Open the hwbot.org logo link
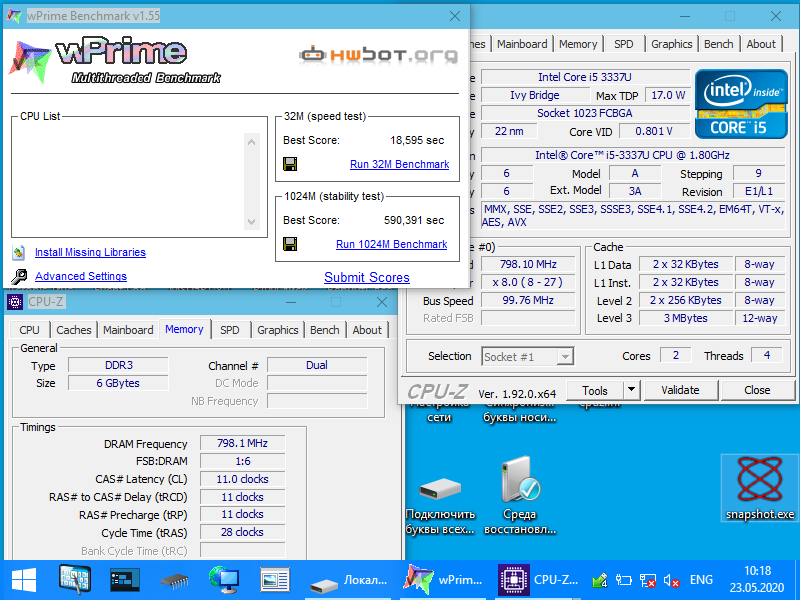Screen dimensions: 800x600 click(379, 54)
